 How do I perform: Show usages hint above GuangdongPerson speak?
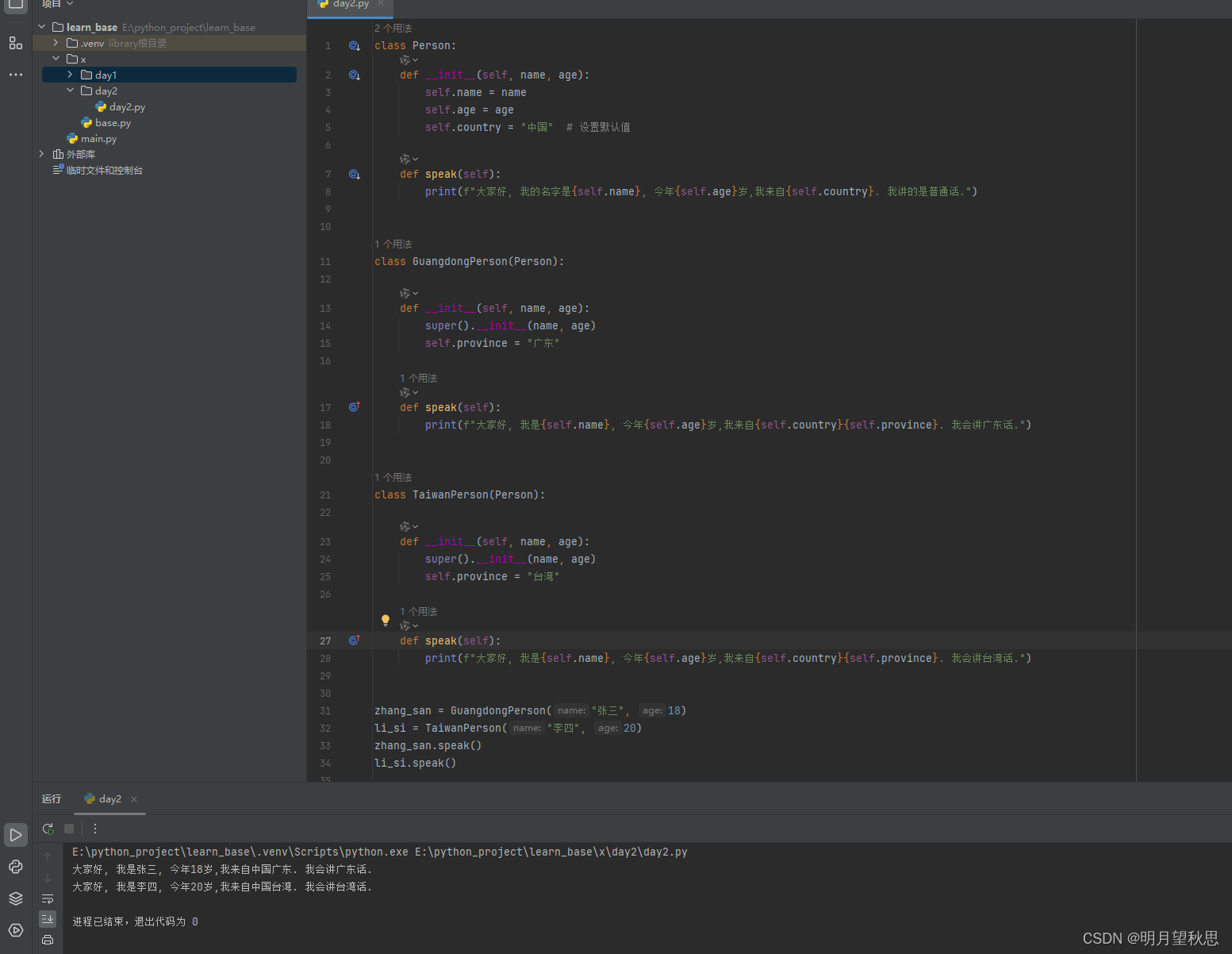(x=419, y=379)
